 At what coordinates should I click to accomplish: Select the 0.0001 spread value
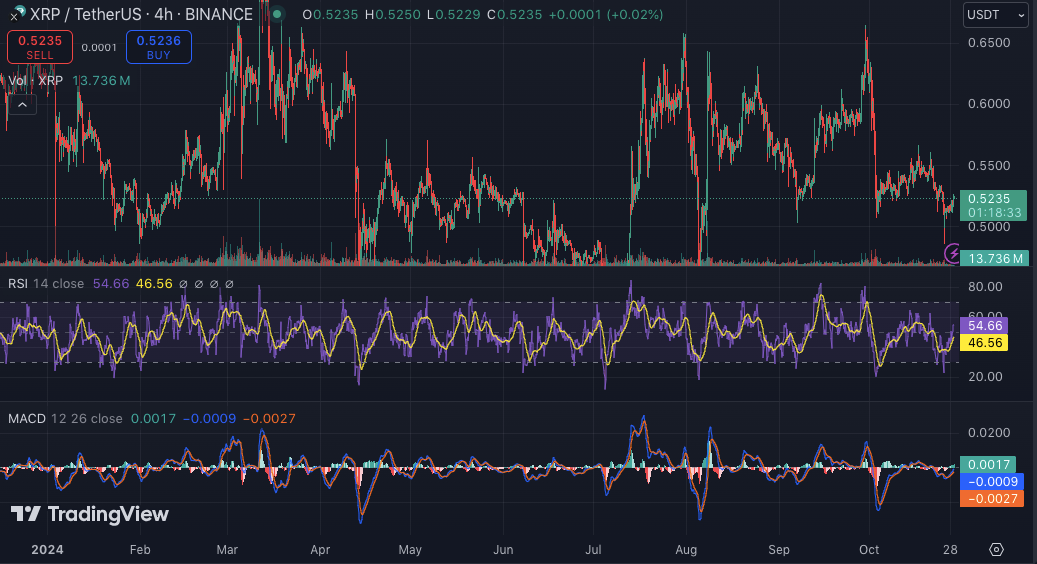(x=99, y=48)
